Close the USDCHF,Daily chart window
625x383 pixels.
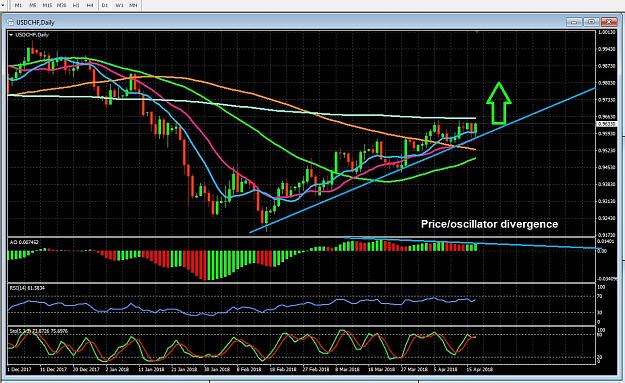pos(609,22)
